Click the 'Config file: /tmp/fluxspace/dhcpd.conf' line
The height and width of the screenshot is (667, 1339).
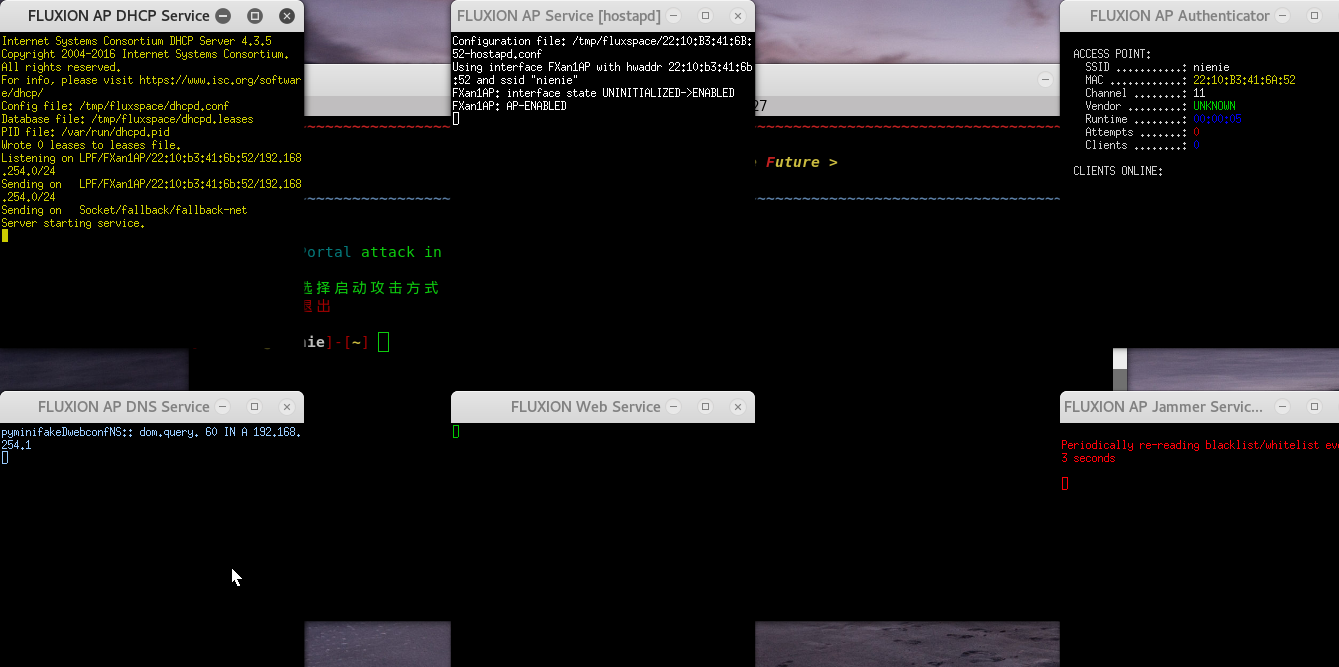(115, 106)
